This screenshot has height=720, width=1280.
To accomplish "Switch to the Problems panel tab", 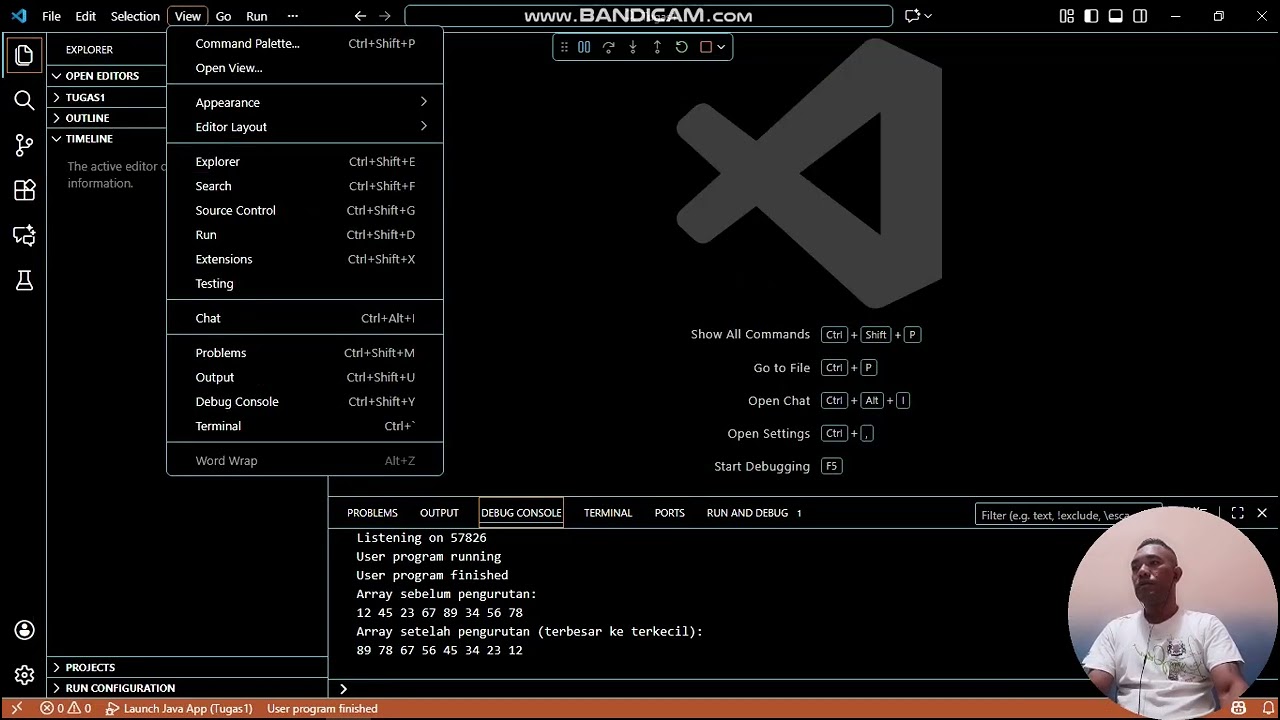I will coord(372,513).
